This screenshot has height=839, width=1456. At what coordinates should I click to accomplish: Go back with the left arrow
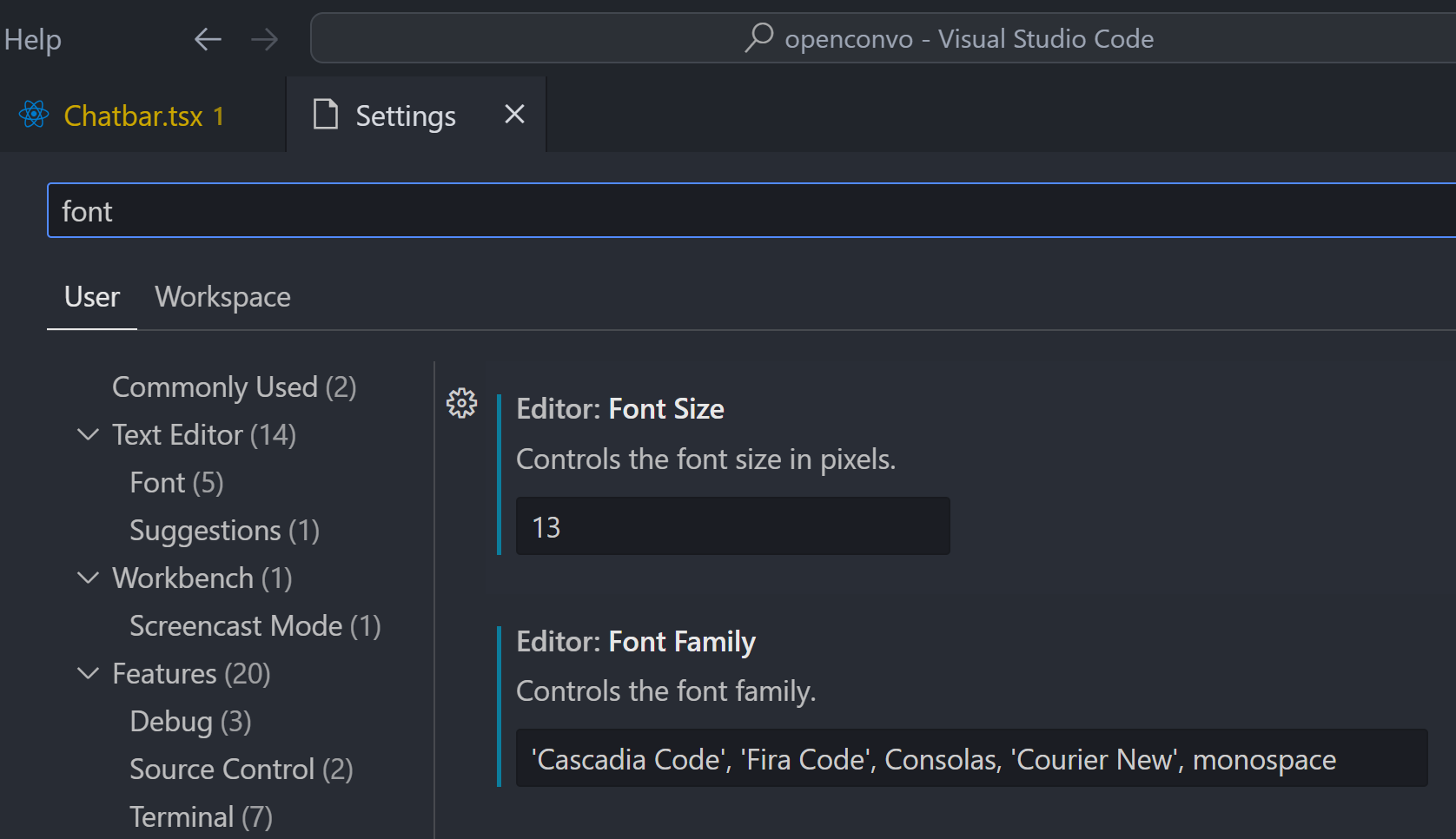(x=208, y=39)
